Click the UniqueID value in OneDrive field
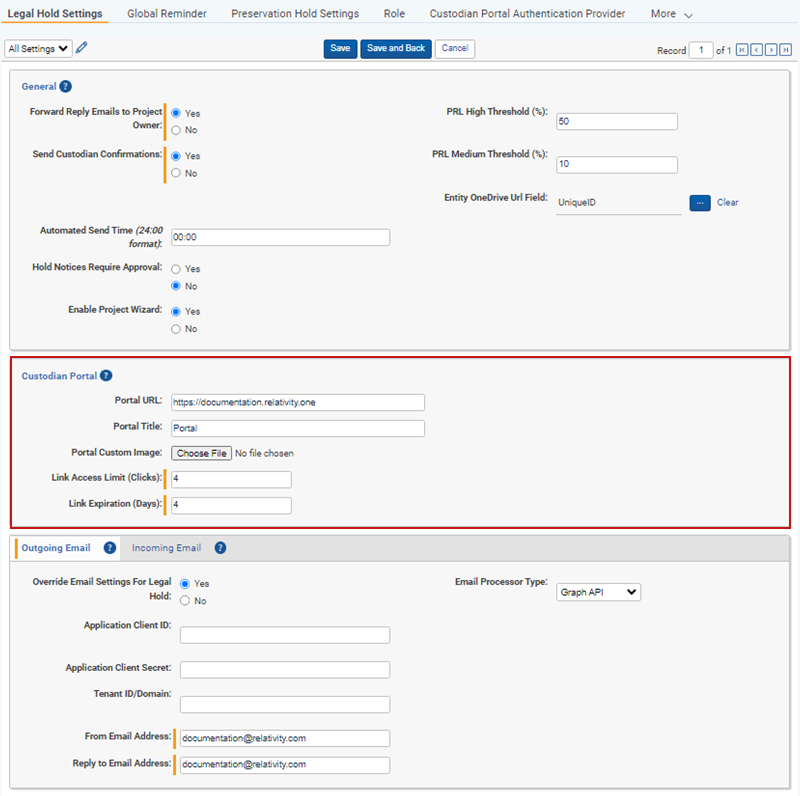Image resolution: width=800 pixels, height=796 pixels. pyautogui.click(x=577, y=203)
